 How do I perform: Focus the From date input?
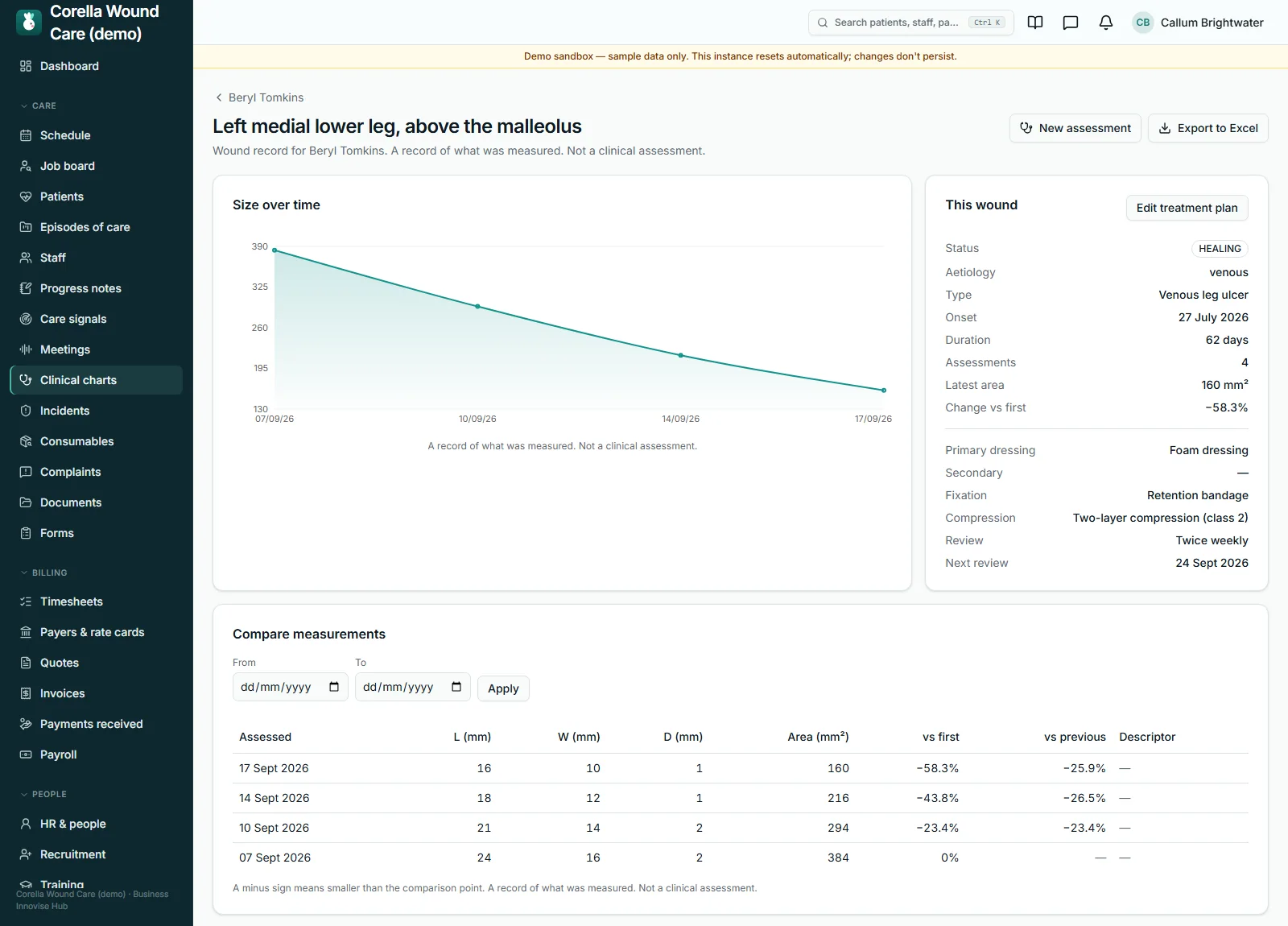point(290,687)
